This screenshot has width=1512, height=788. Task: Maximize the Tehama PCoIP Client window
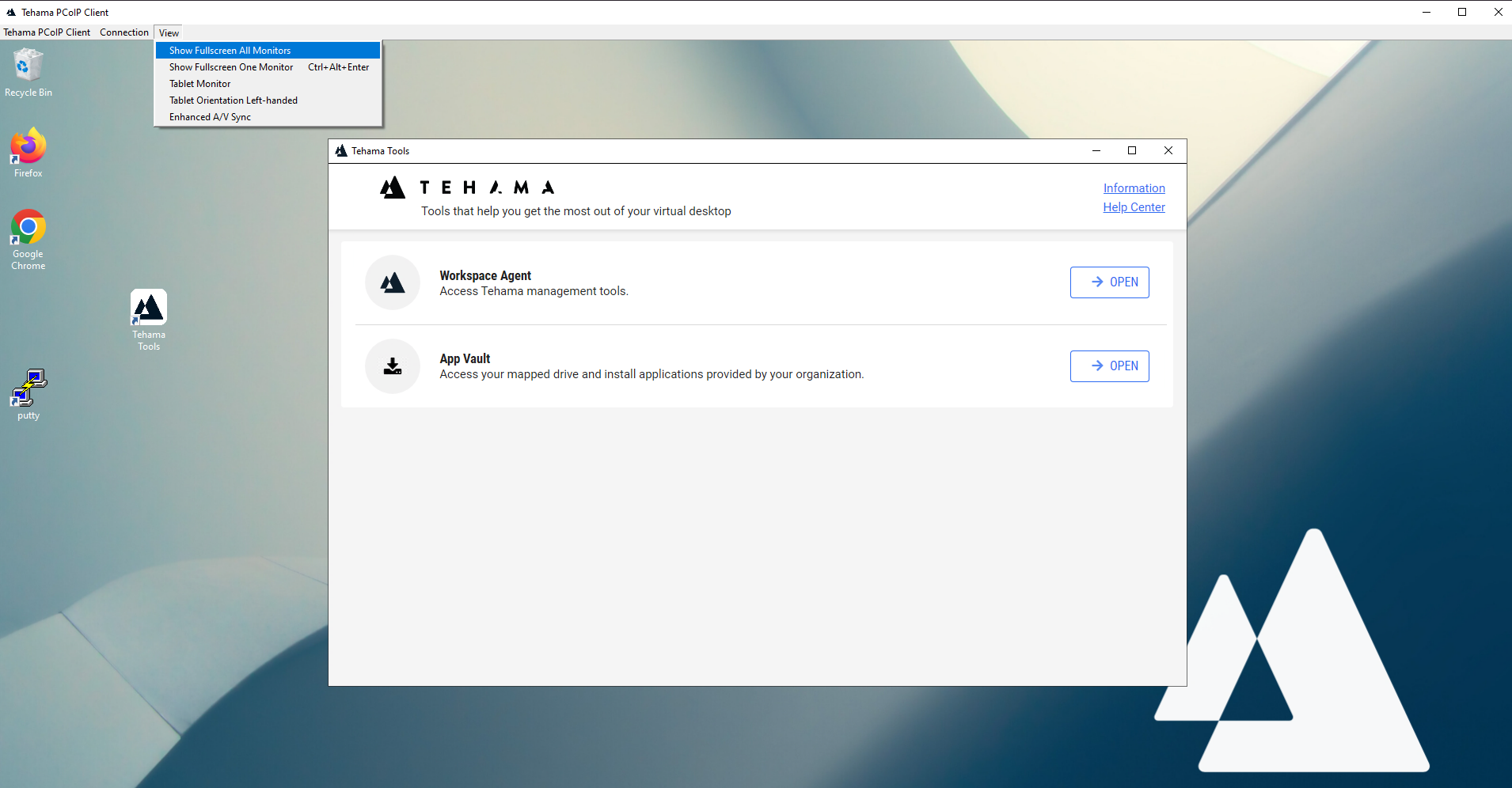(1462, 12)
